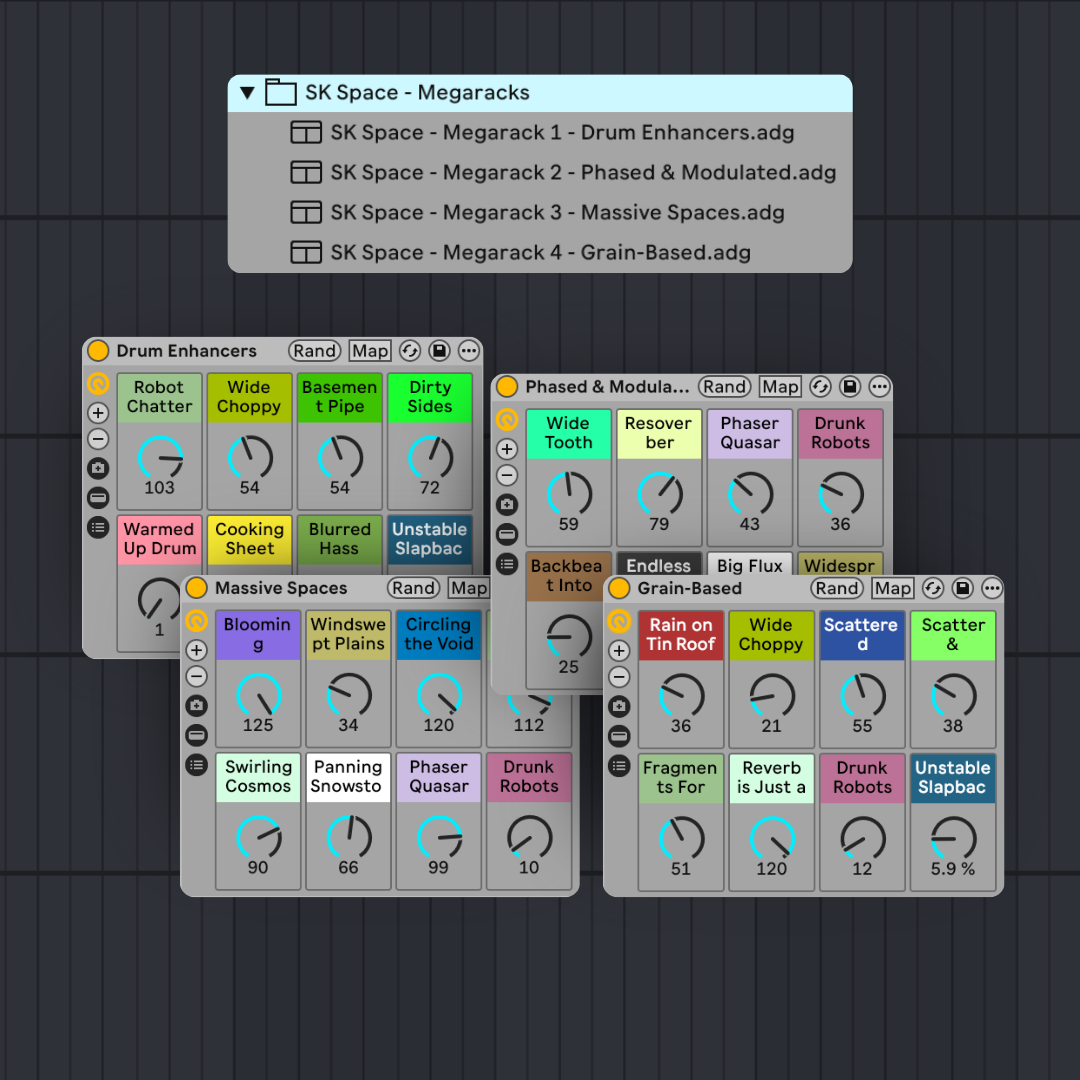Click the folder icon beside SK Space - Megaracks
1080x1080 pixels.
point(280,92)
